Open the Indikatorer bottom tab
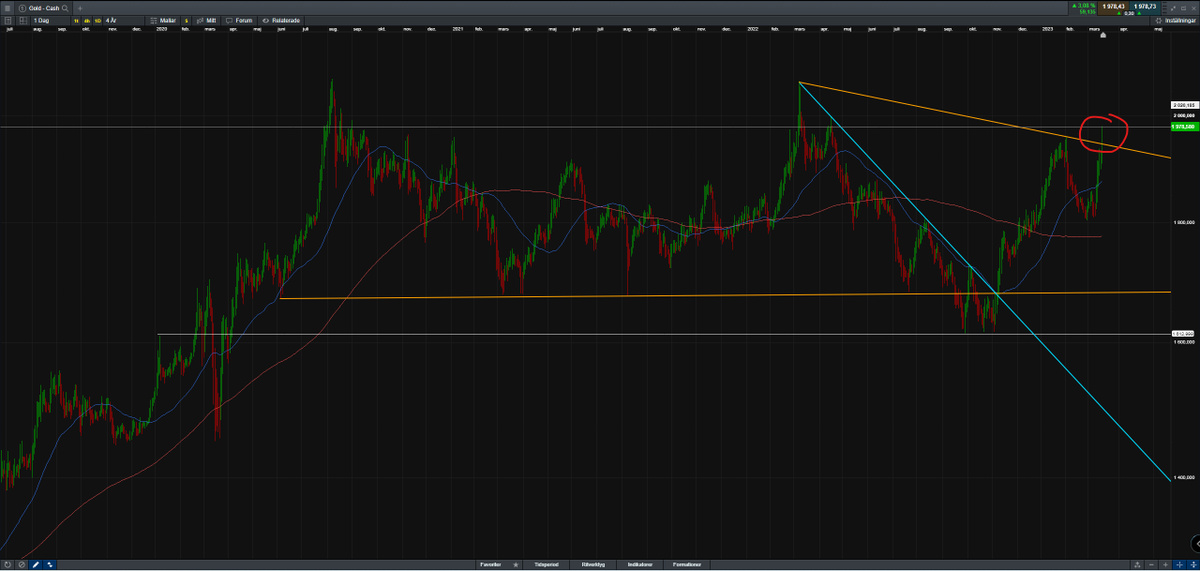This screenshot has width=1200, height=571. (x=639, y=564)
